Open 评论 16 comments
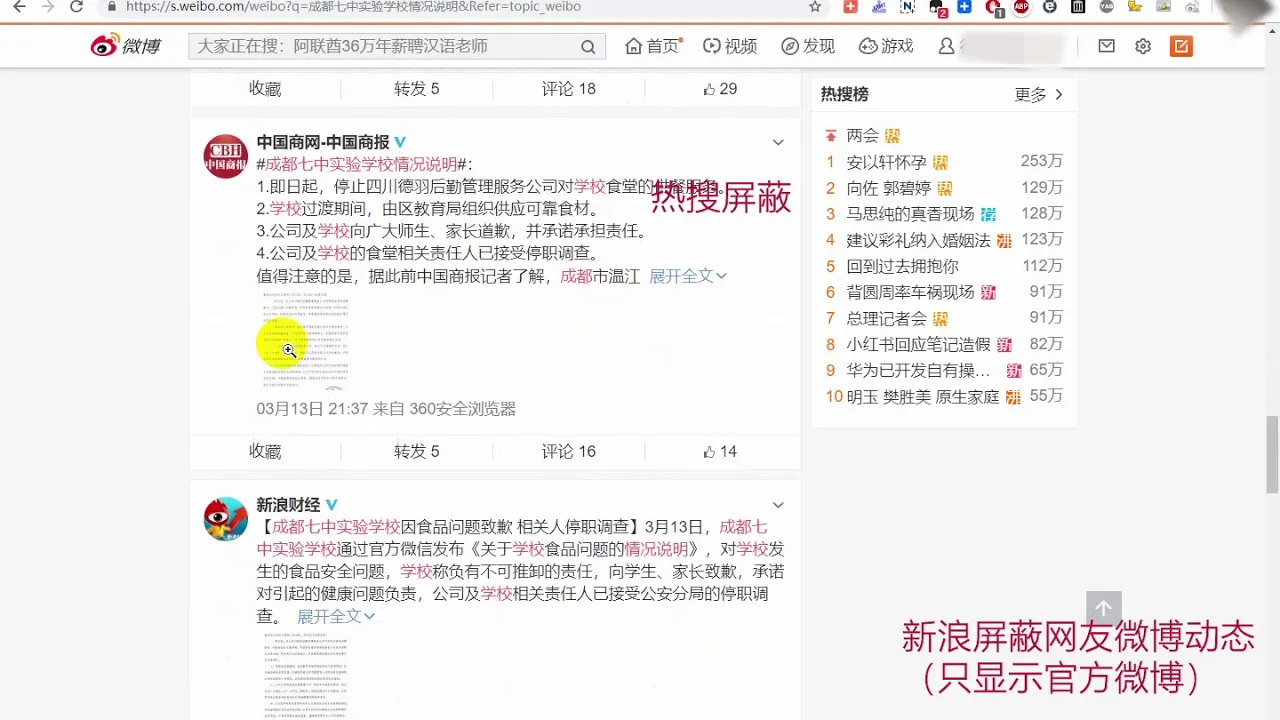Screen dimensions: 1280x720 click(x=568, y=452)
